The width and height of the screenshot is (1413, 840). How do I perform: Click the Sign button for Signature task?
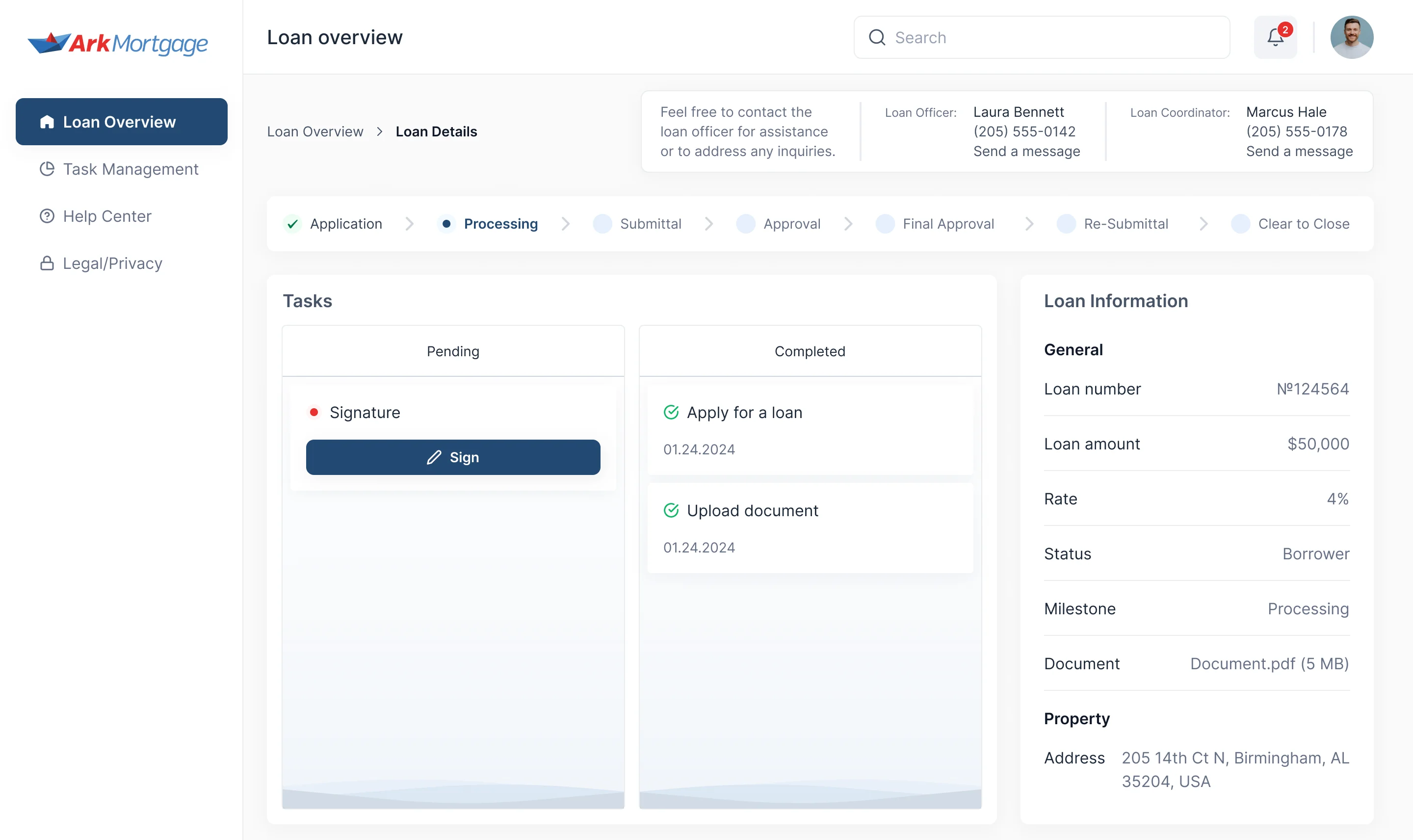[453, 457]
